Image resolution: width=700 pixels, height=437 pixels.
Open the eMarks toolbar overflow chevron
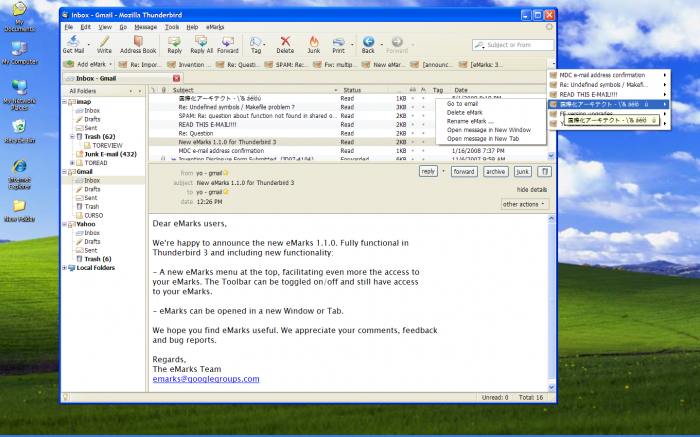point(553,65)
